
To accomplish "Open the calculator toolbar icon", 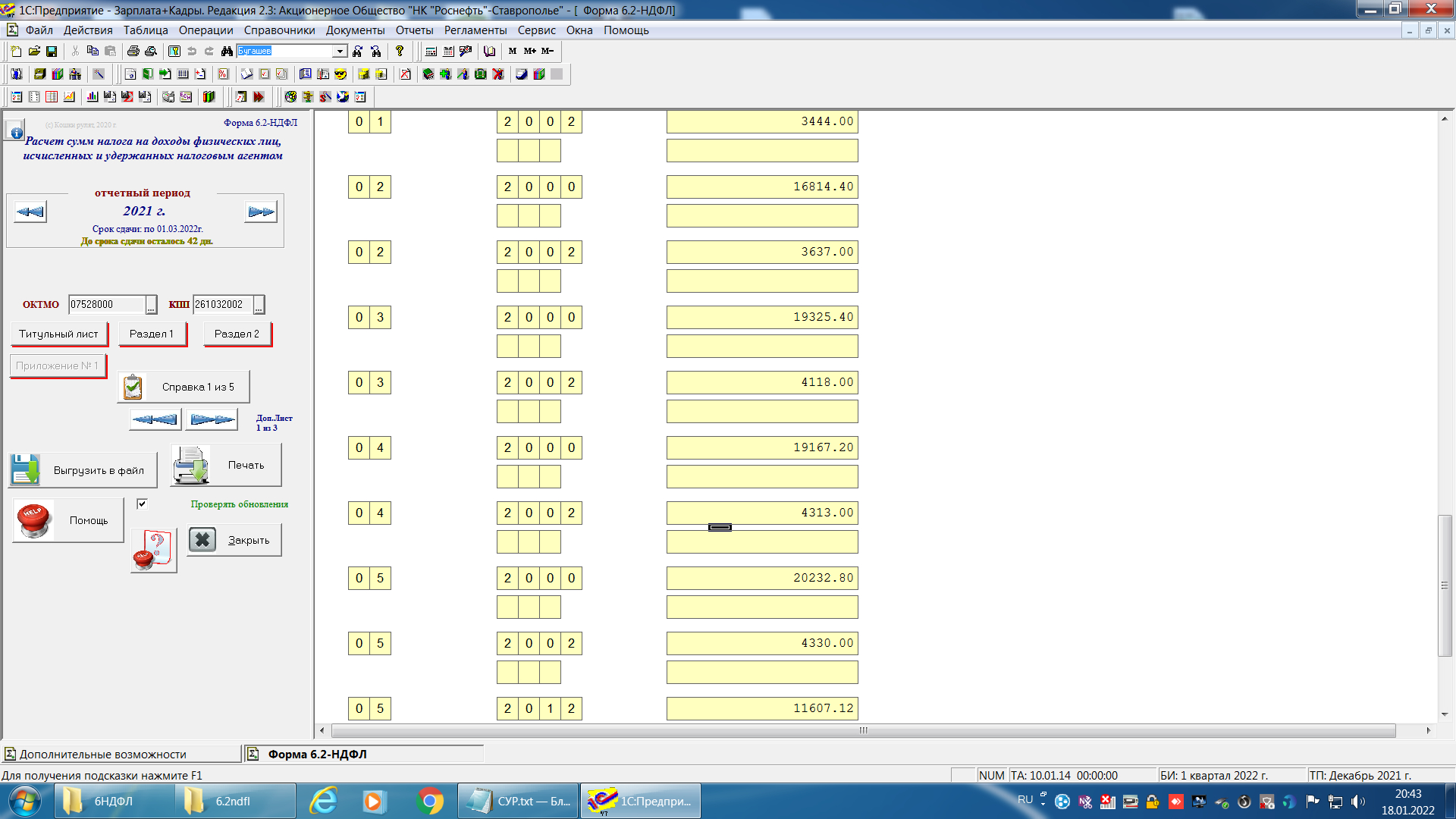I will pyautogui.click(x=431, y=52).
